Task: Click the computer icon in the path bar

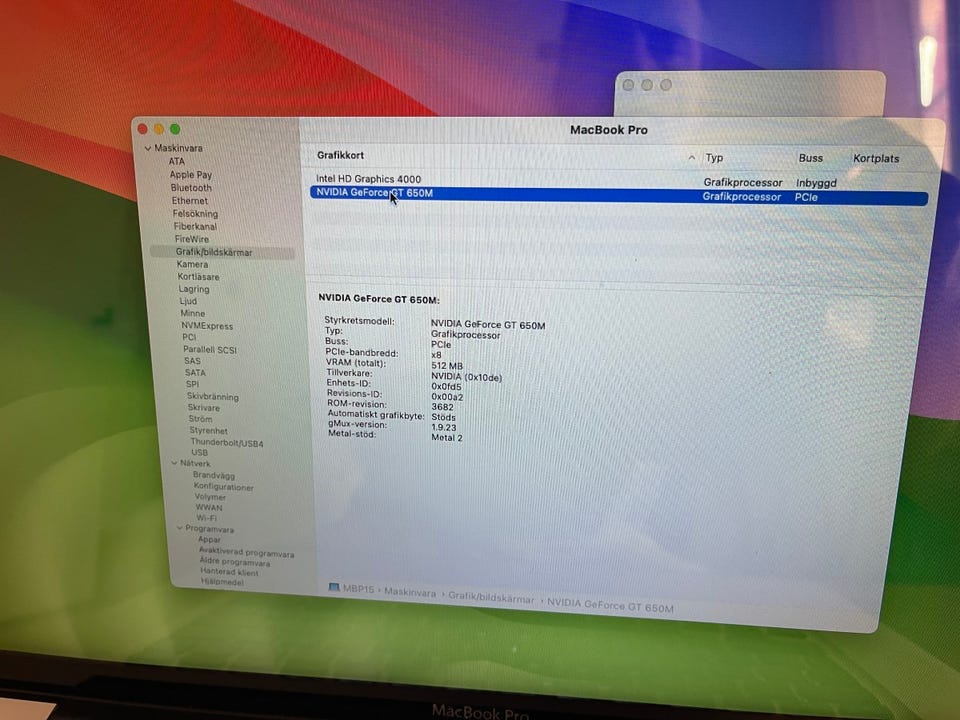Action: point(334,587)
